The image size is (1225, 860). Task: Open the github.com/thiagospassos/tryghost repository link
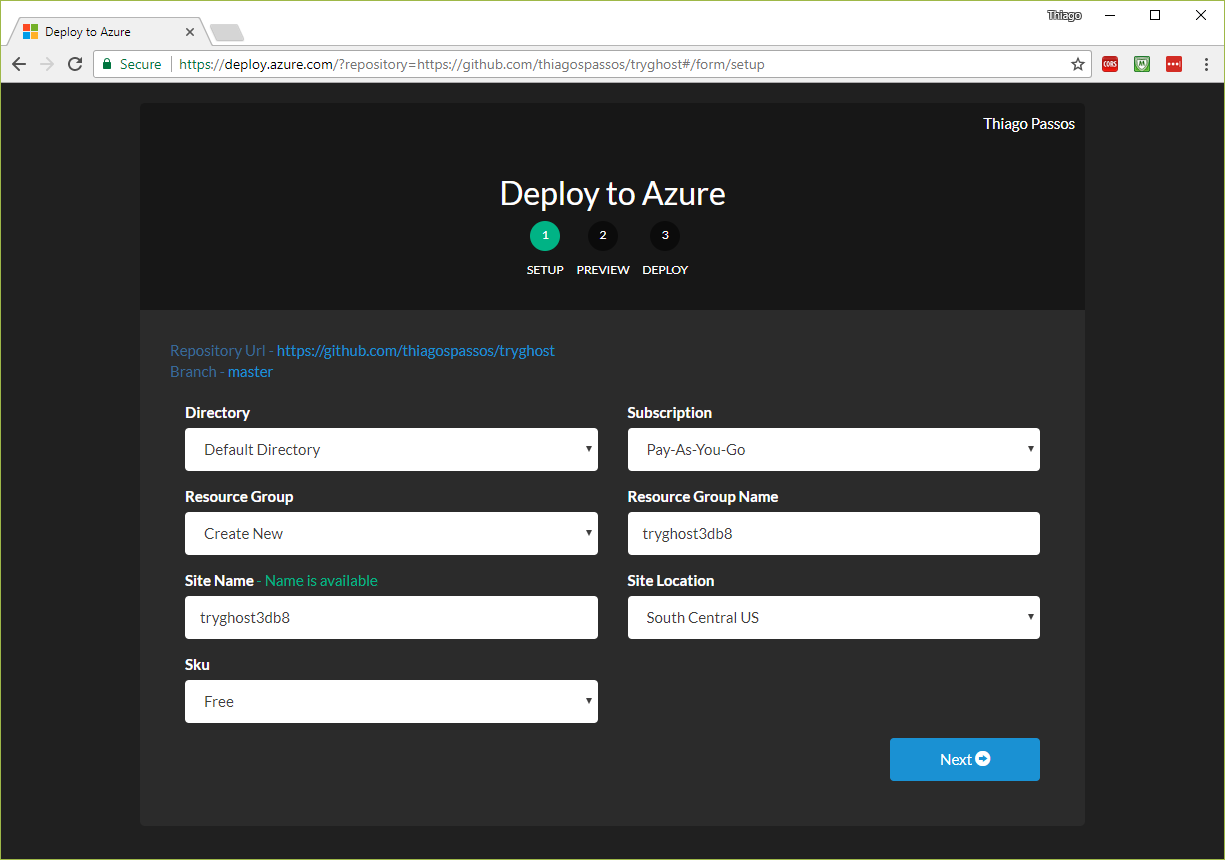(416, 351)
